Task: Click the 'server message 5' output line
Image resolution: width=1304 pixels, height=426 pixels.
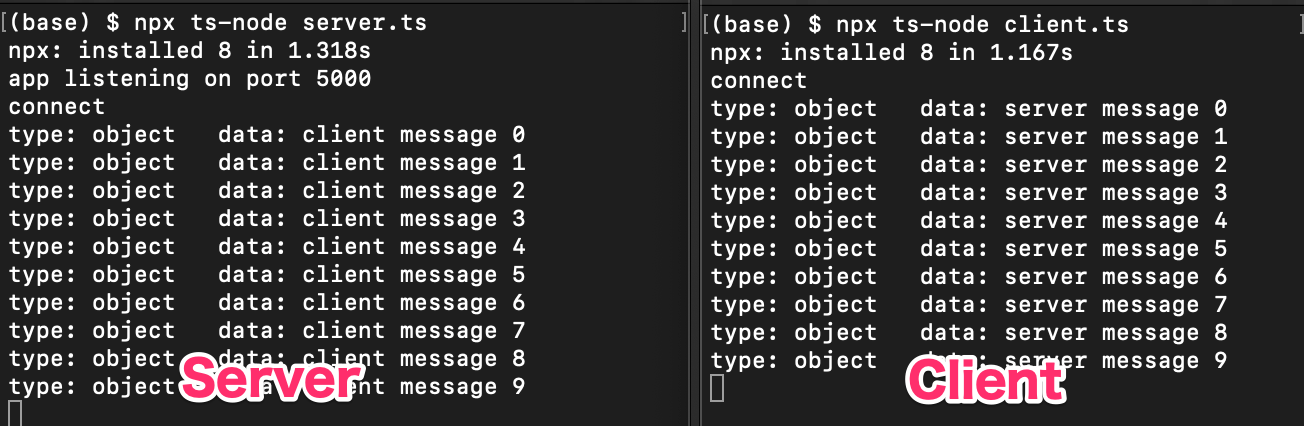Action: 968,248
